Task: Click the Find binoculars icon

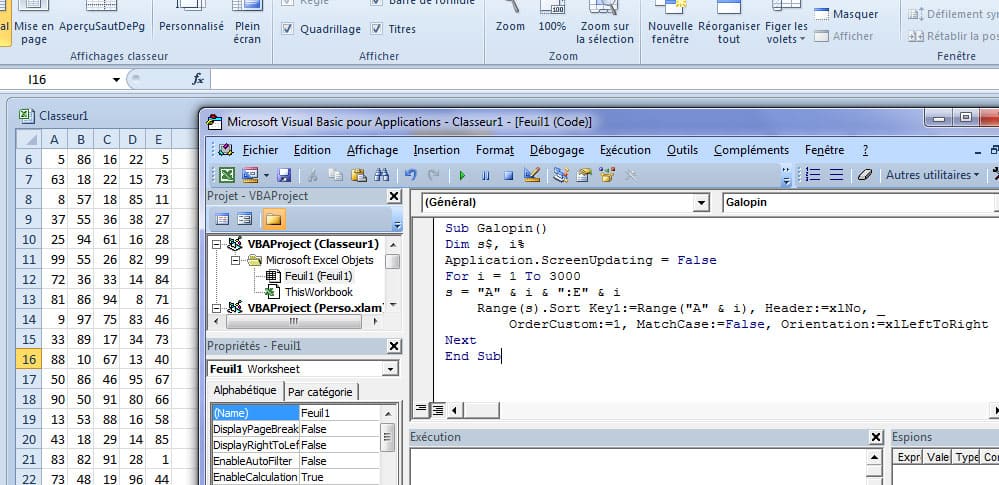Action: [x=380, y=175]
